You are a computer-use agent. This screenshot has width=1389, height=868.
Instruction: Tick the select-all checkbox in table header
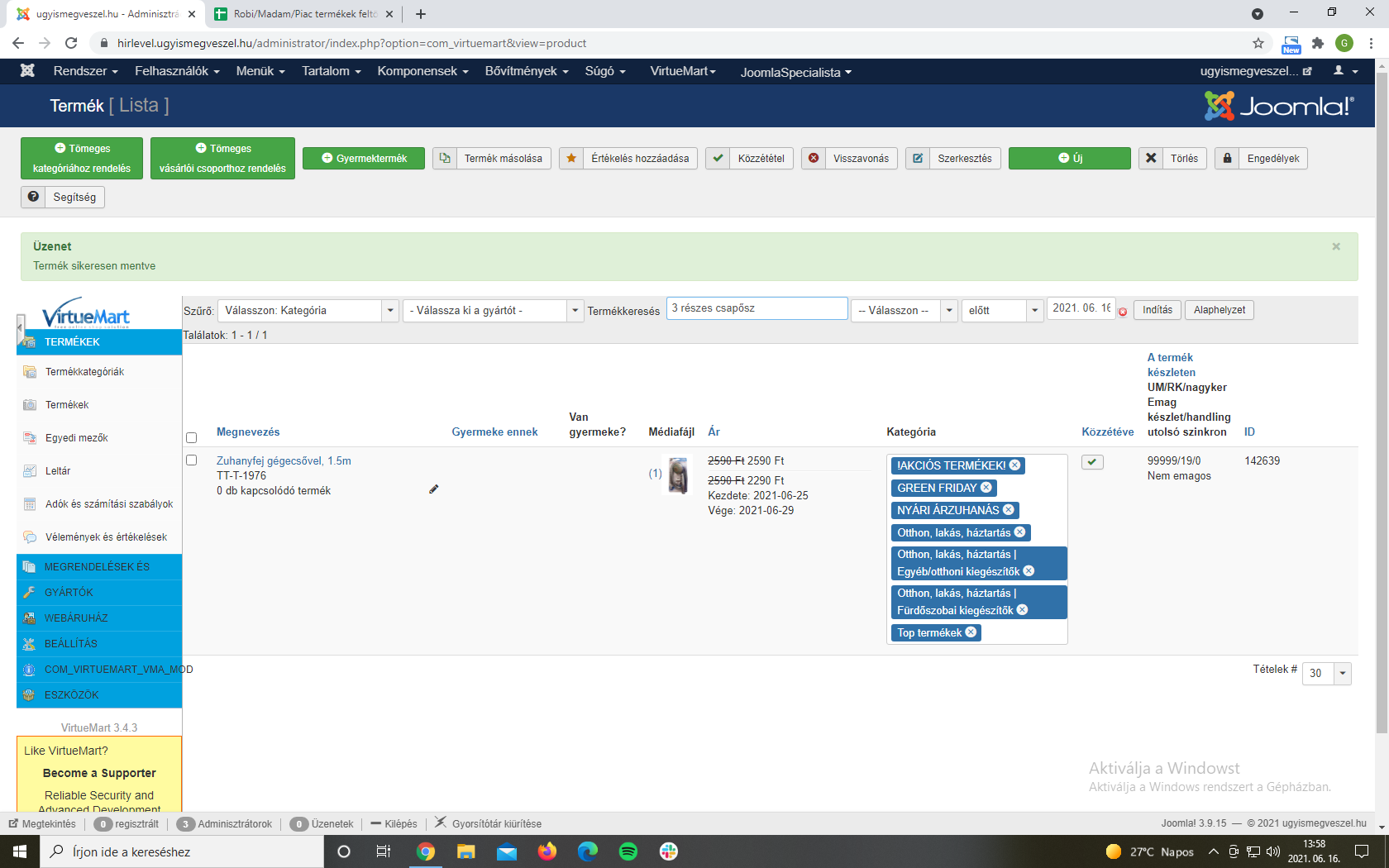pos(192,437)
